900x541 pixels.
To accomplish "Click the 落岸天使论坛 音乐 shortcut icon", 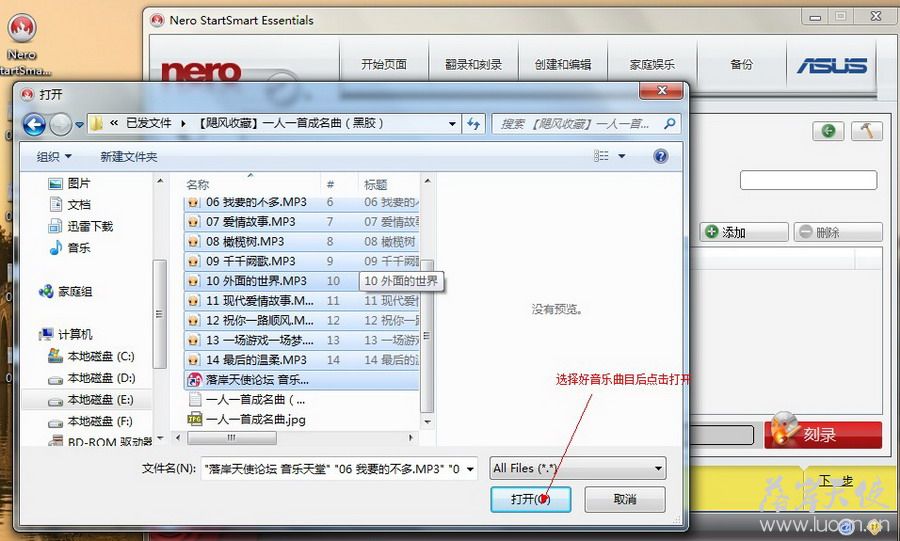I will point(195,380).
